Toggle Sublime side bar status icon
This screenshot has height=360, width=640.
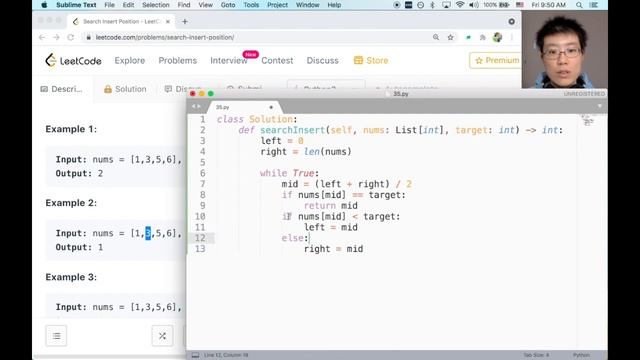pyautogui.click(x=196, y=355)
